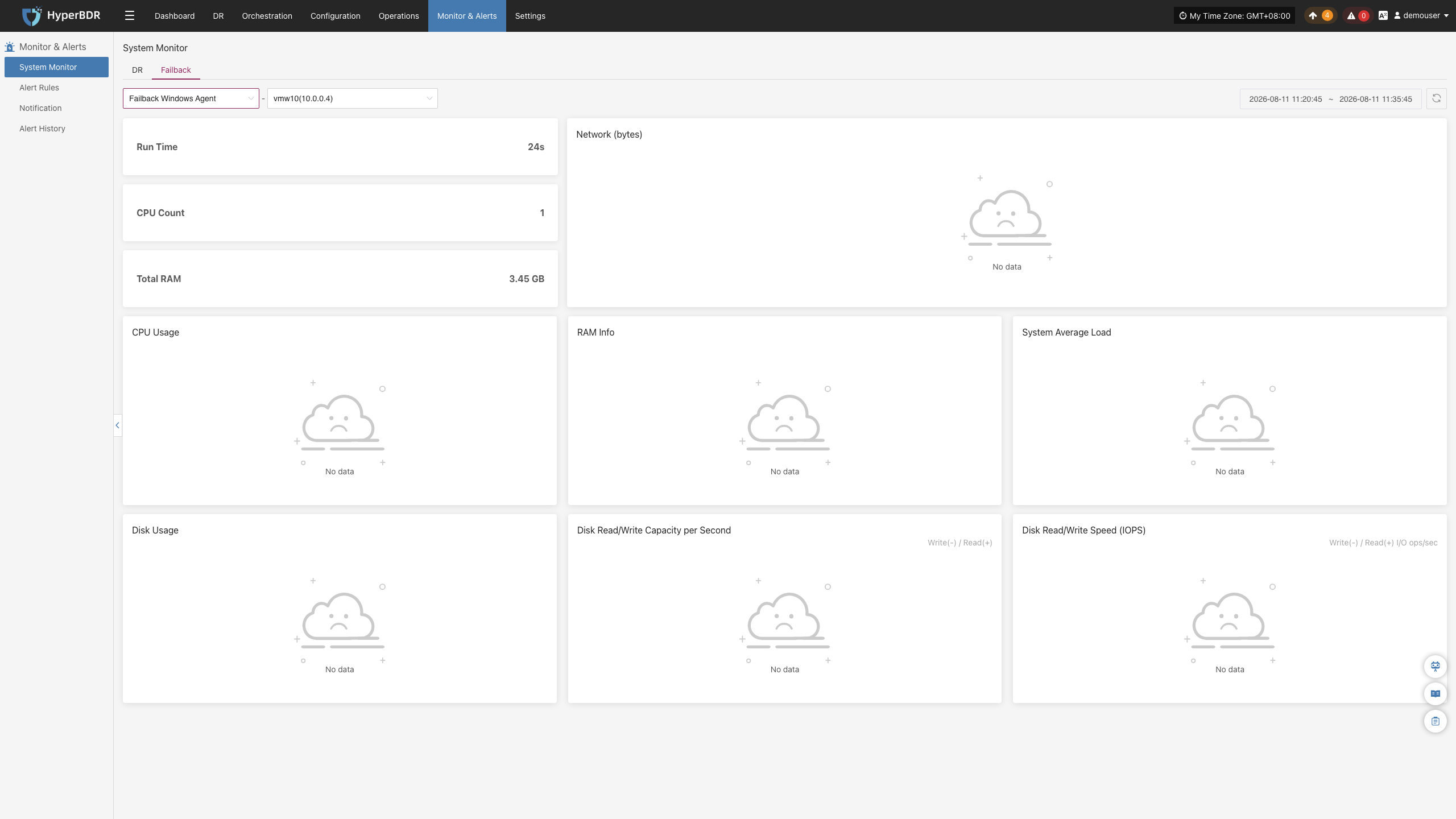Open Dashboard in the top navigation

pyautogui.click(x=175, y=16)
